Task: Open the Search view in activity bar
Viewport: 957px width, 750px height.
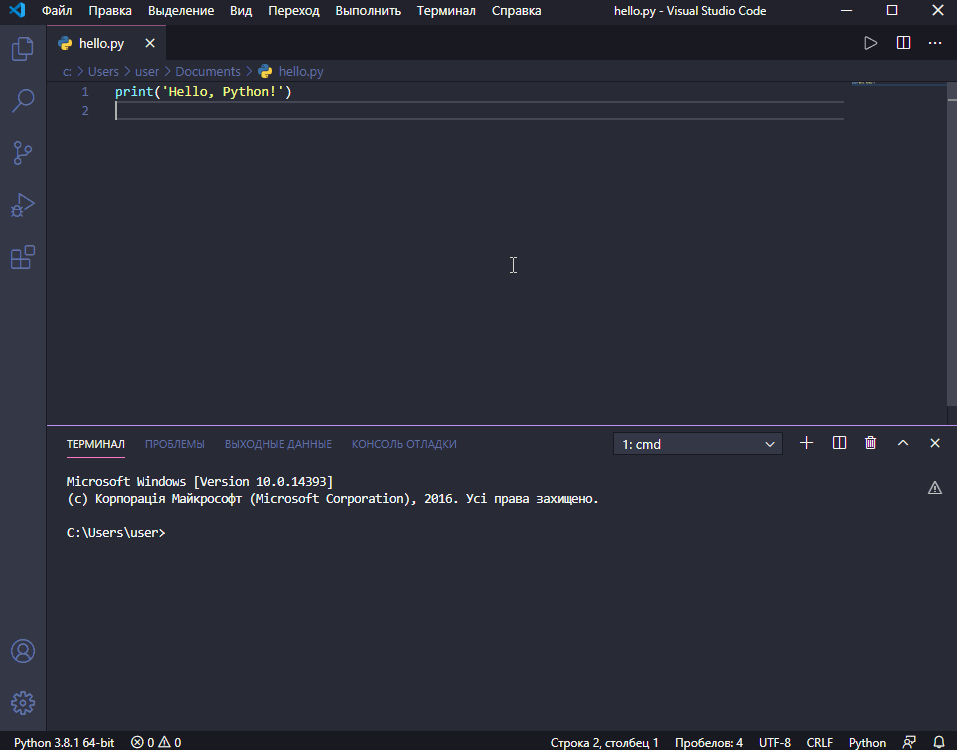Action: (x=22, y=101)
